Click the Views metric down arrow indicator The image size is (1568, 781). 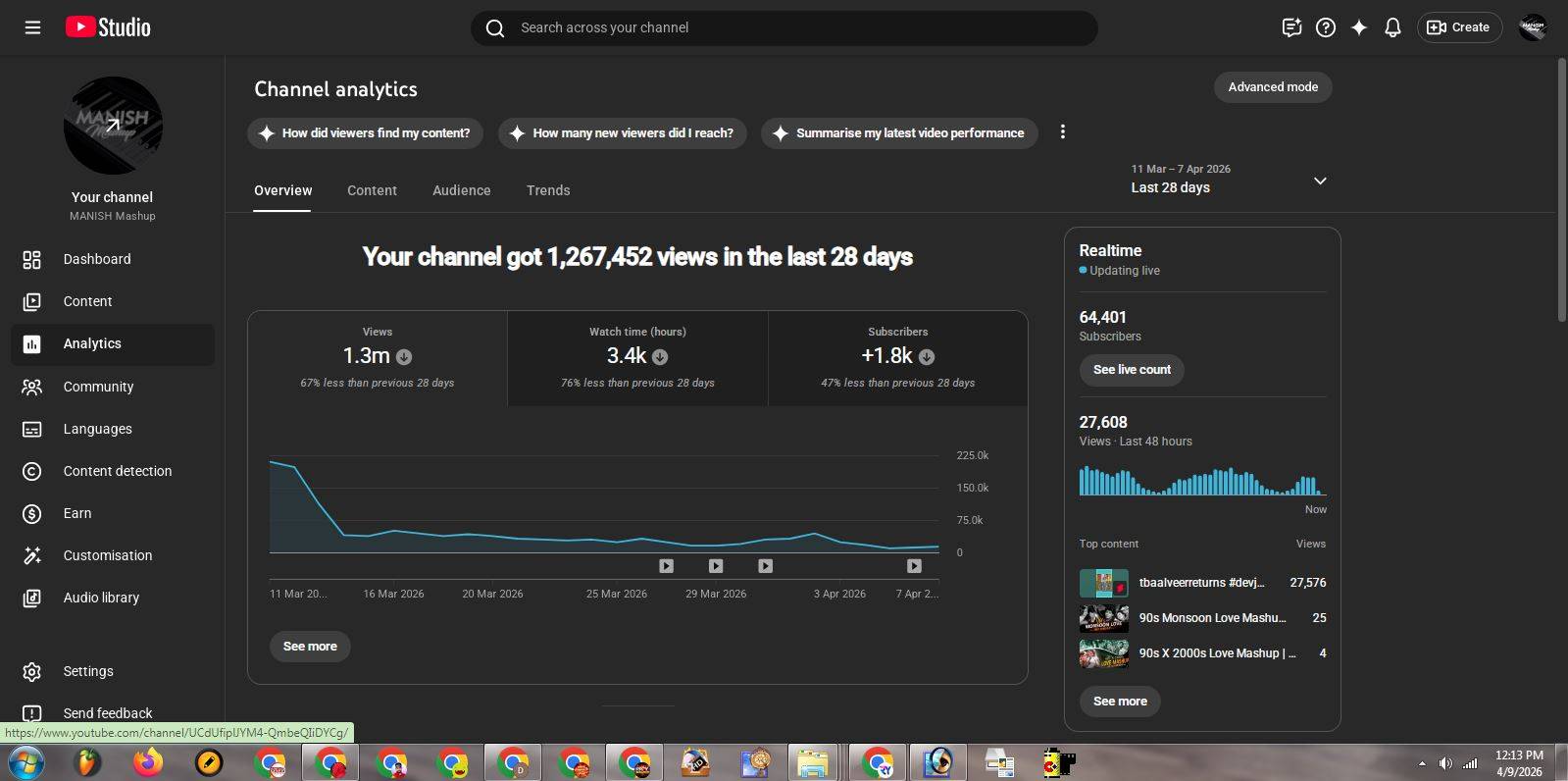click(404, 357)
